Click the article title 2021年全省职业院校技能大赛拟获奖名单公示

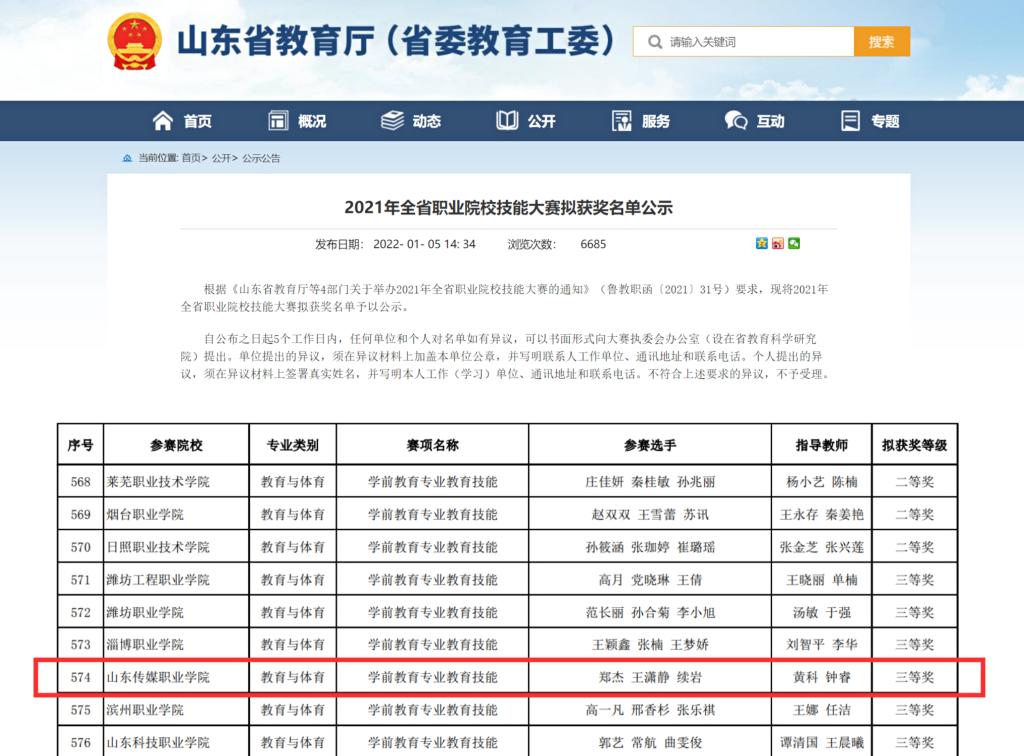pyautogui.click(x=508, y=208)
